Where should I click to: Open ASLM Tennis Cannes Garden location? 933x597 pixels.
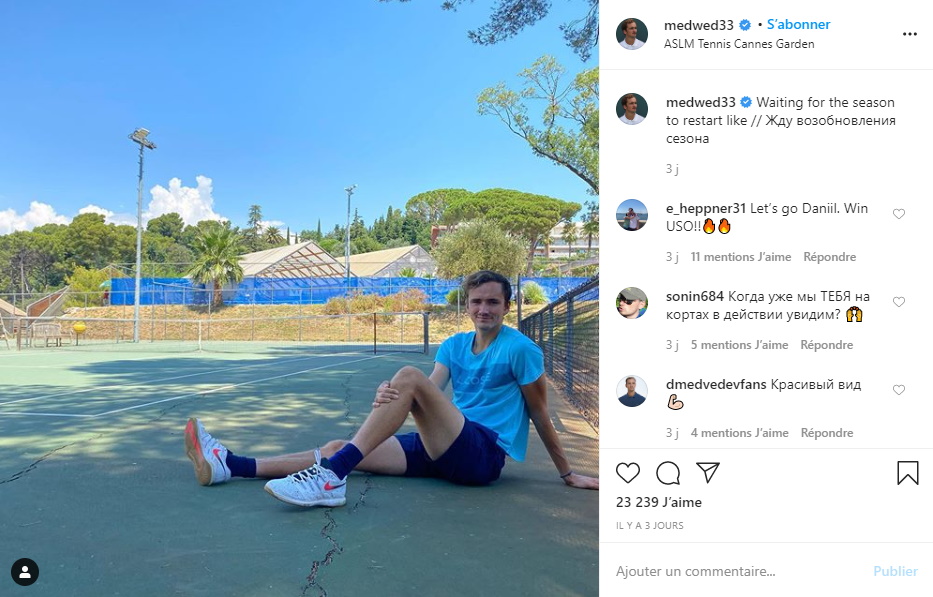pyautogui.click(x=739, y=43)
